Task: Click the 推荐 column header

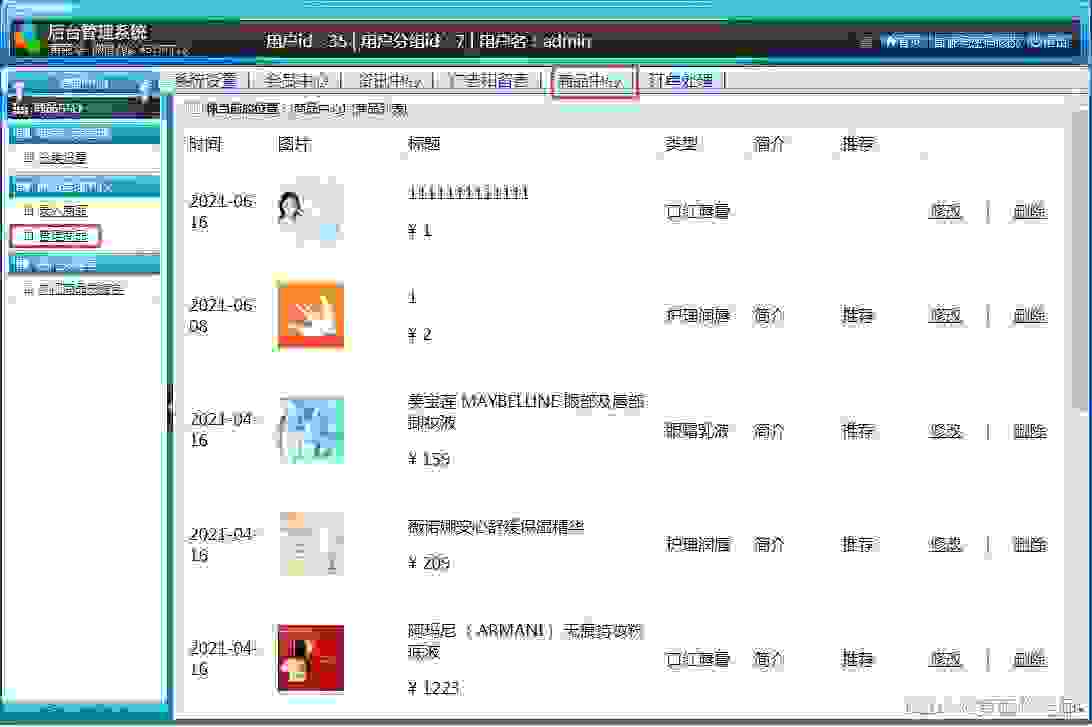Action: 857,144
